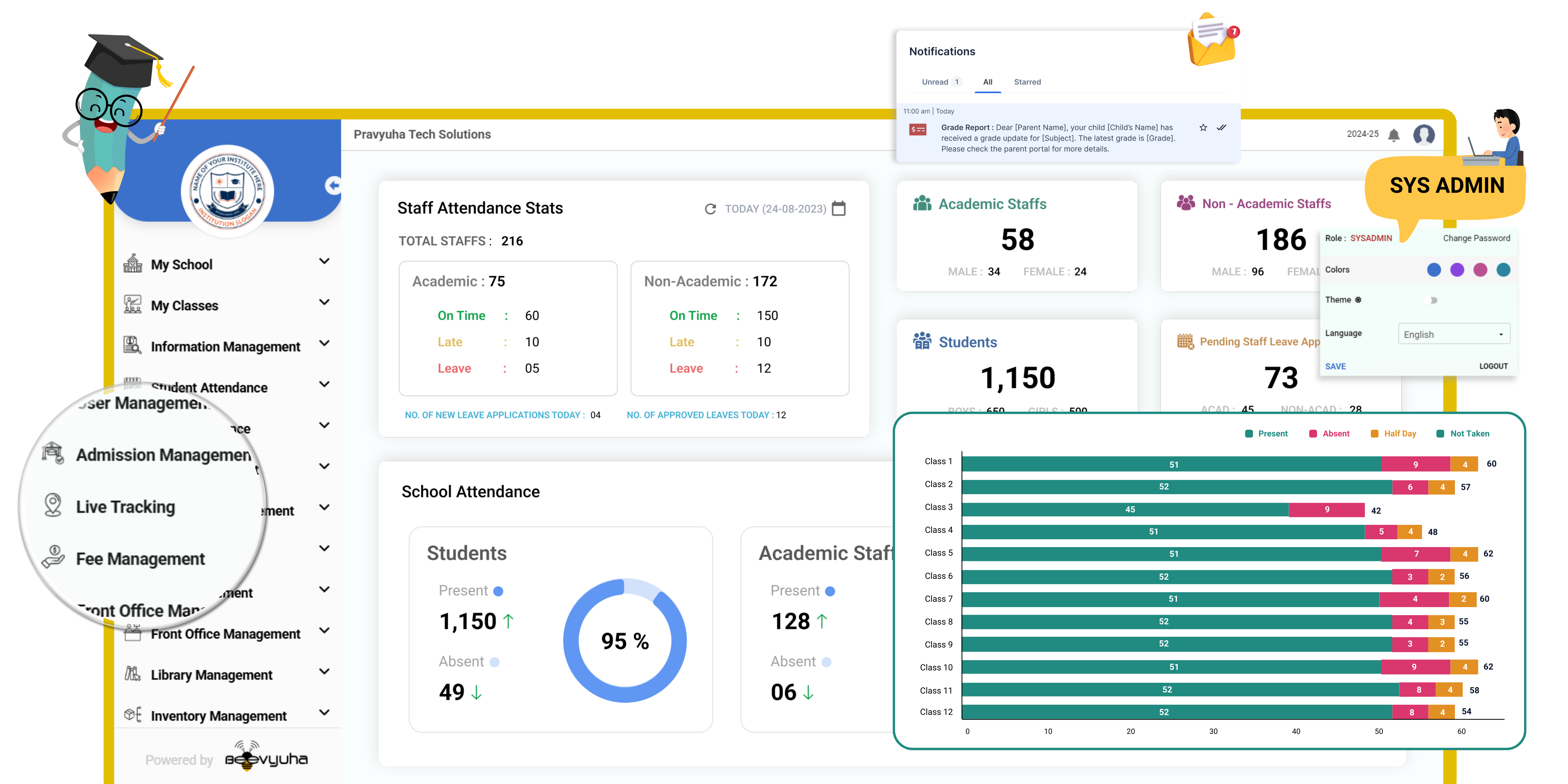Click the Library Management books icon

pyautogui.click(x=132, y=674)
